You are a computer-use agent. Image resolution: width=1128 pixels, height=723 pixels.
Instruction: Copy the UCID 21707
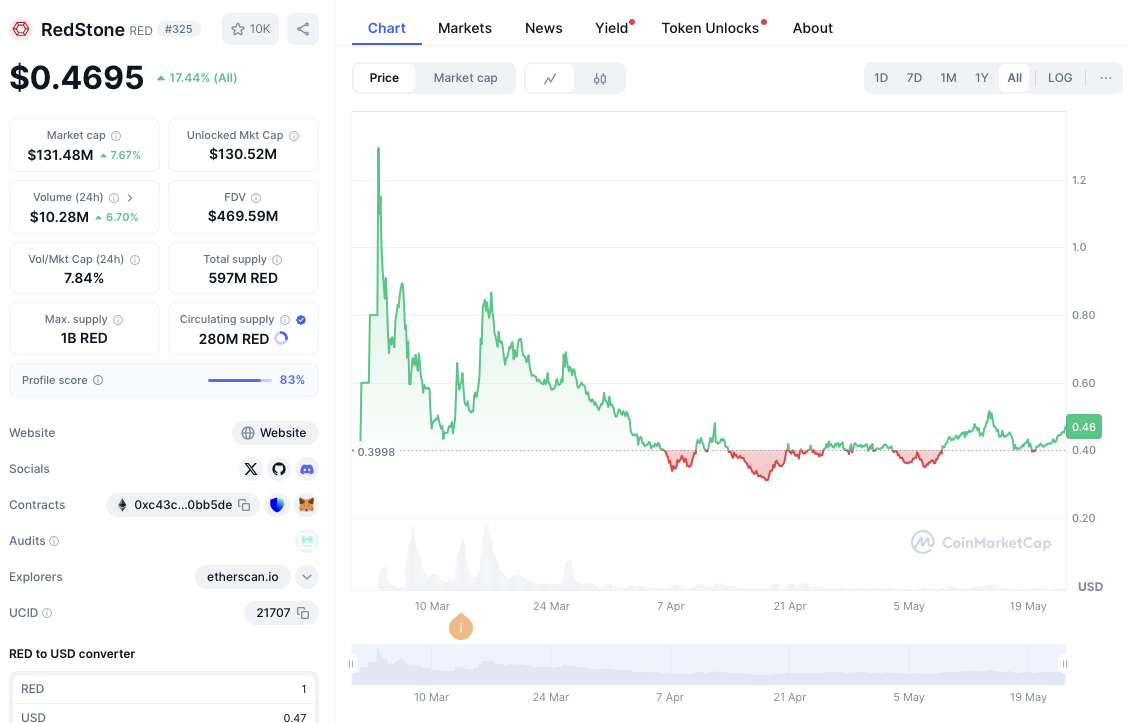(304, 613)
